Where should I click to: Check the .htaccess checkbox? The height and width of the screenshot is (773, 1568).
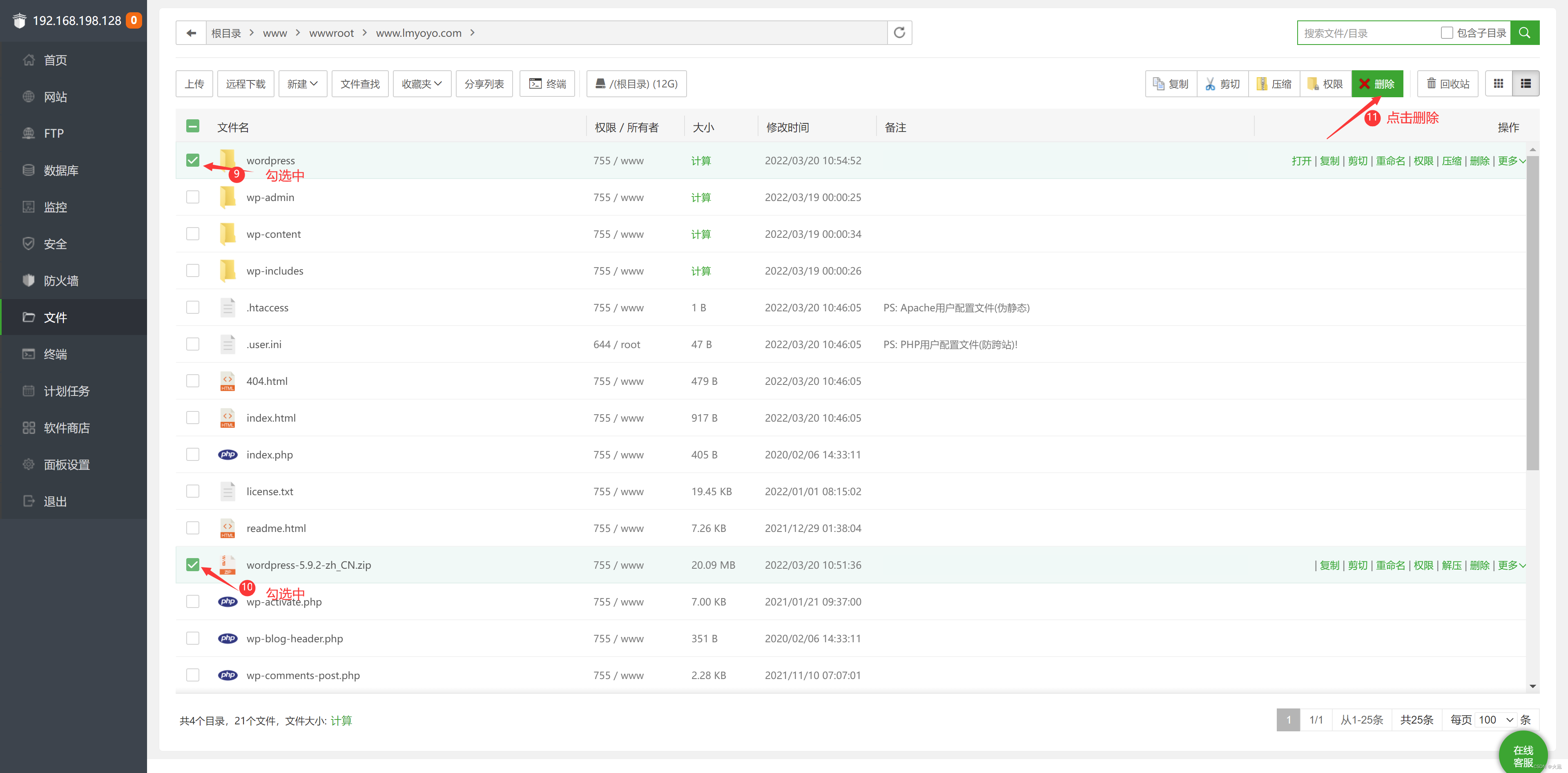click(x=192, y=307)
